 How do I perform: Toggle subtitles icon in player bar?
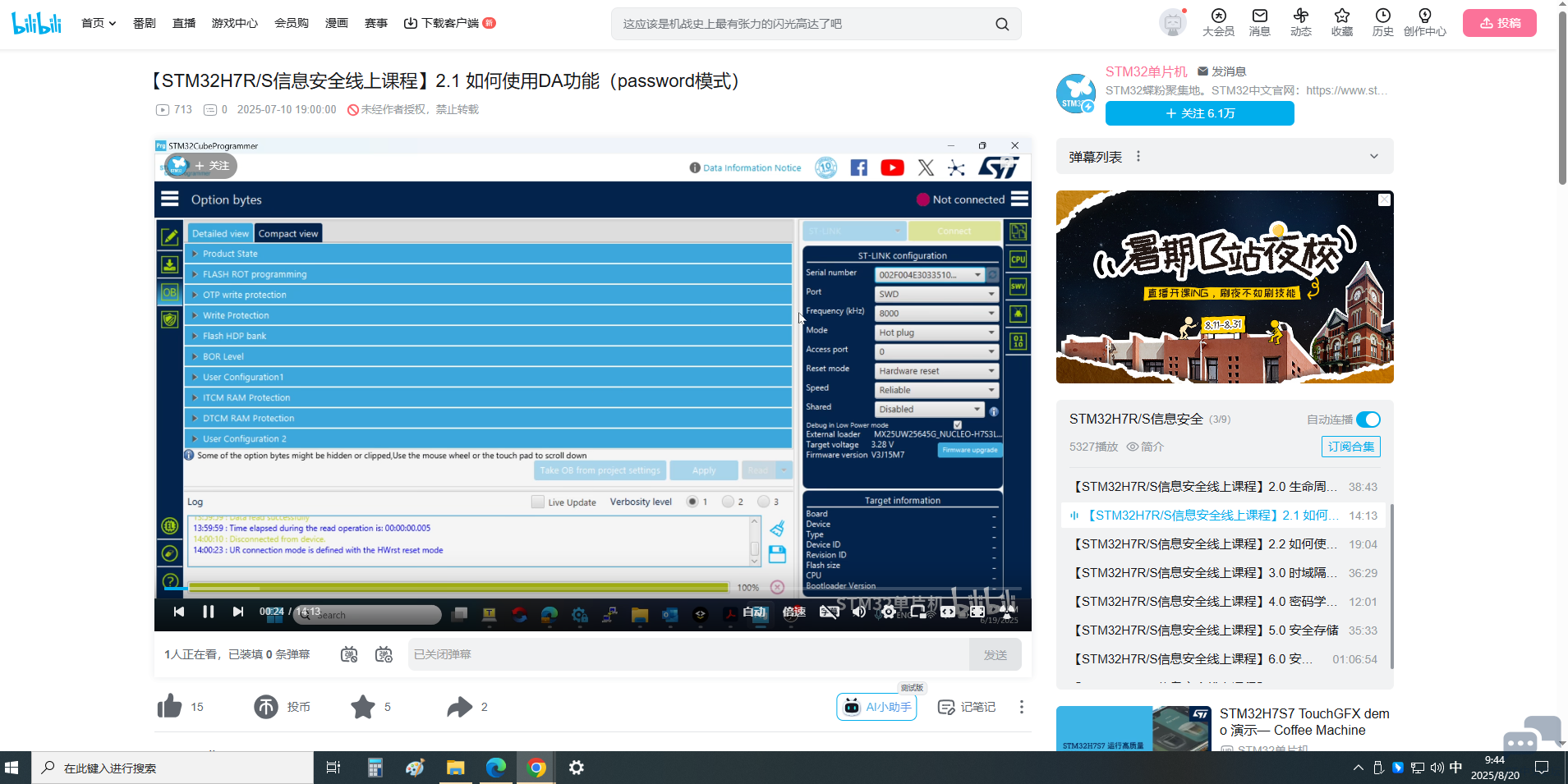[830, 612]
